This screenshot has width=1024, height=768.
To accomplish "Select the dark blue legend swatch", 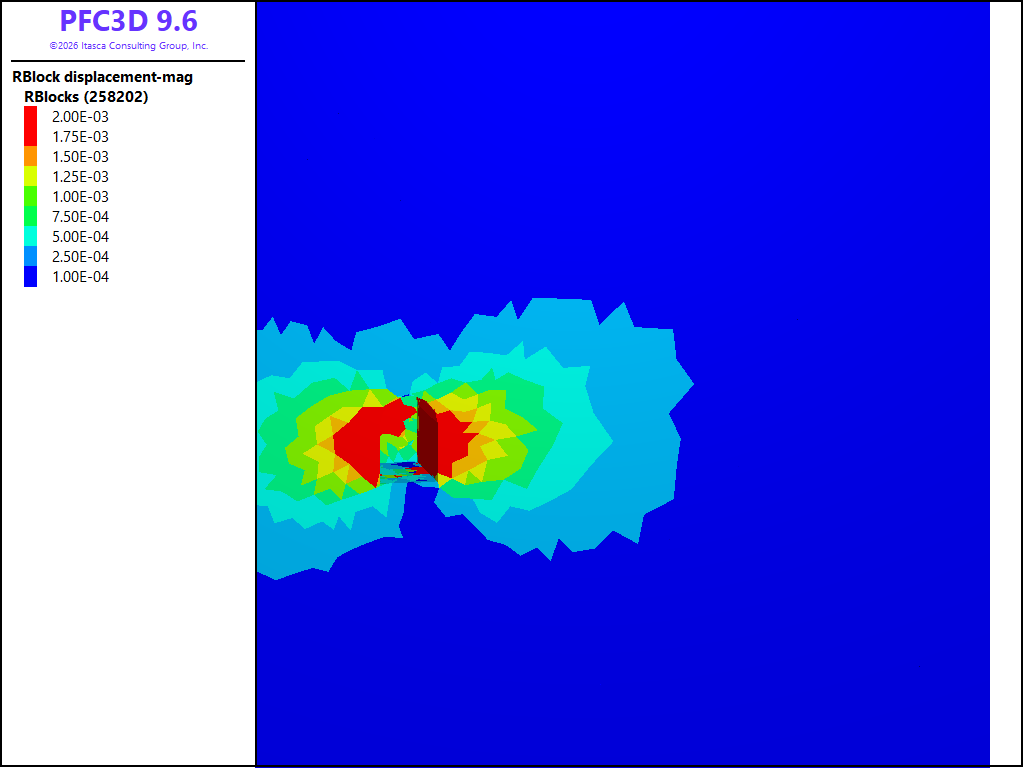I will point(30,277).
